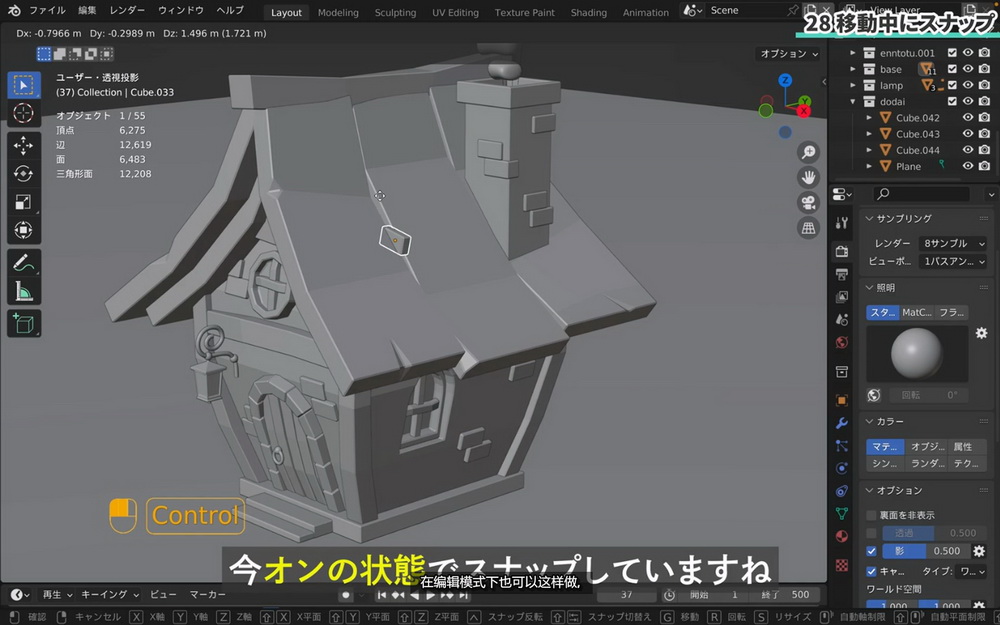The height and width of the screenshot is (625, 1000).
Task: Open the cavity タイプ dropdown
Action: [x=971, y=571]
